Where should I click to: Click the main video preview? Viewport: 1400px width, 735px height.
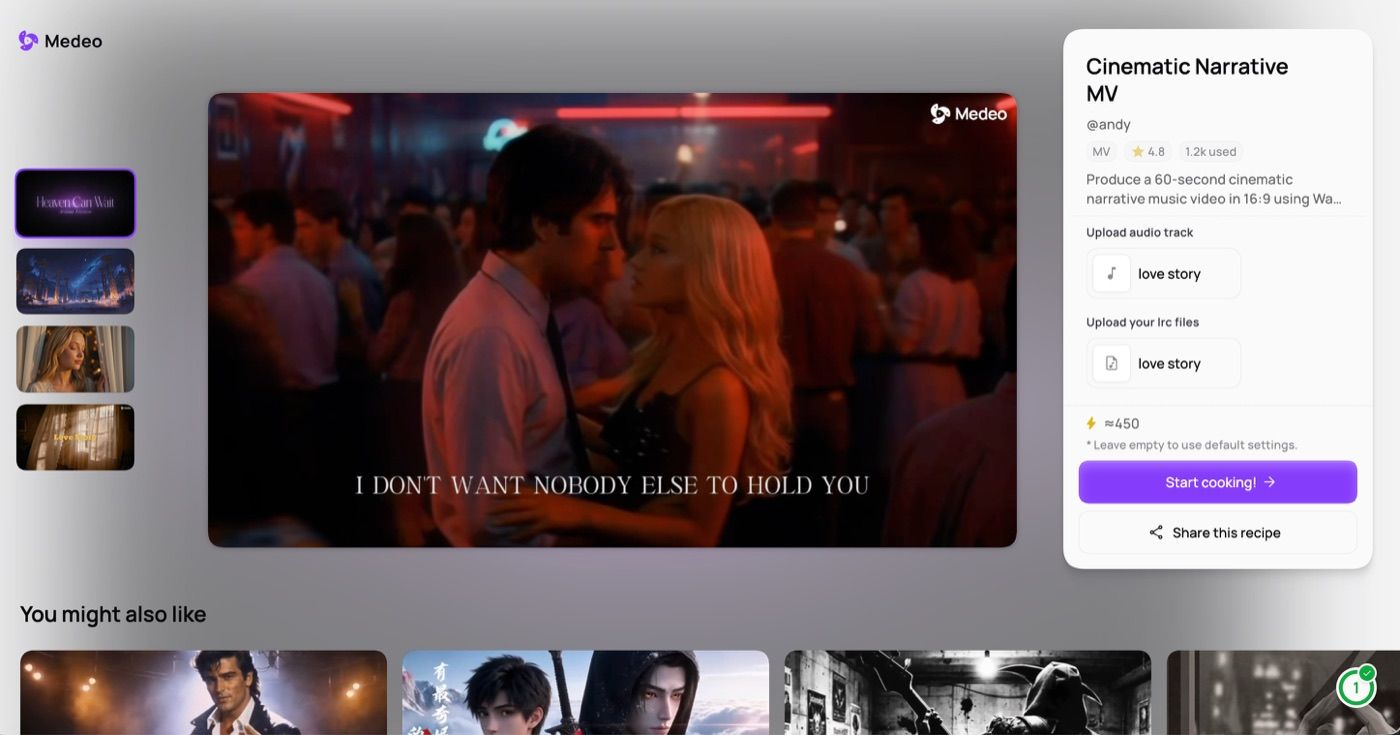tap(612, 320)
